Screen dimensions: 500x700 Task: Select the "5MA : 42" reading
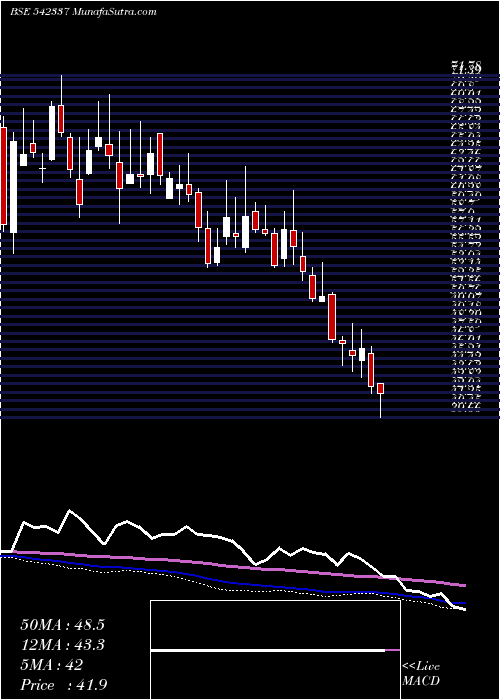coord(51,665)
